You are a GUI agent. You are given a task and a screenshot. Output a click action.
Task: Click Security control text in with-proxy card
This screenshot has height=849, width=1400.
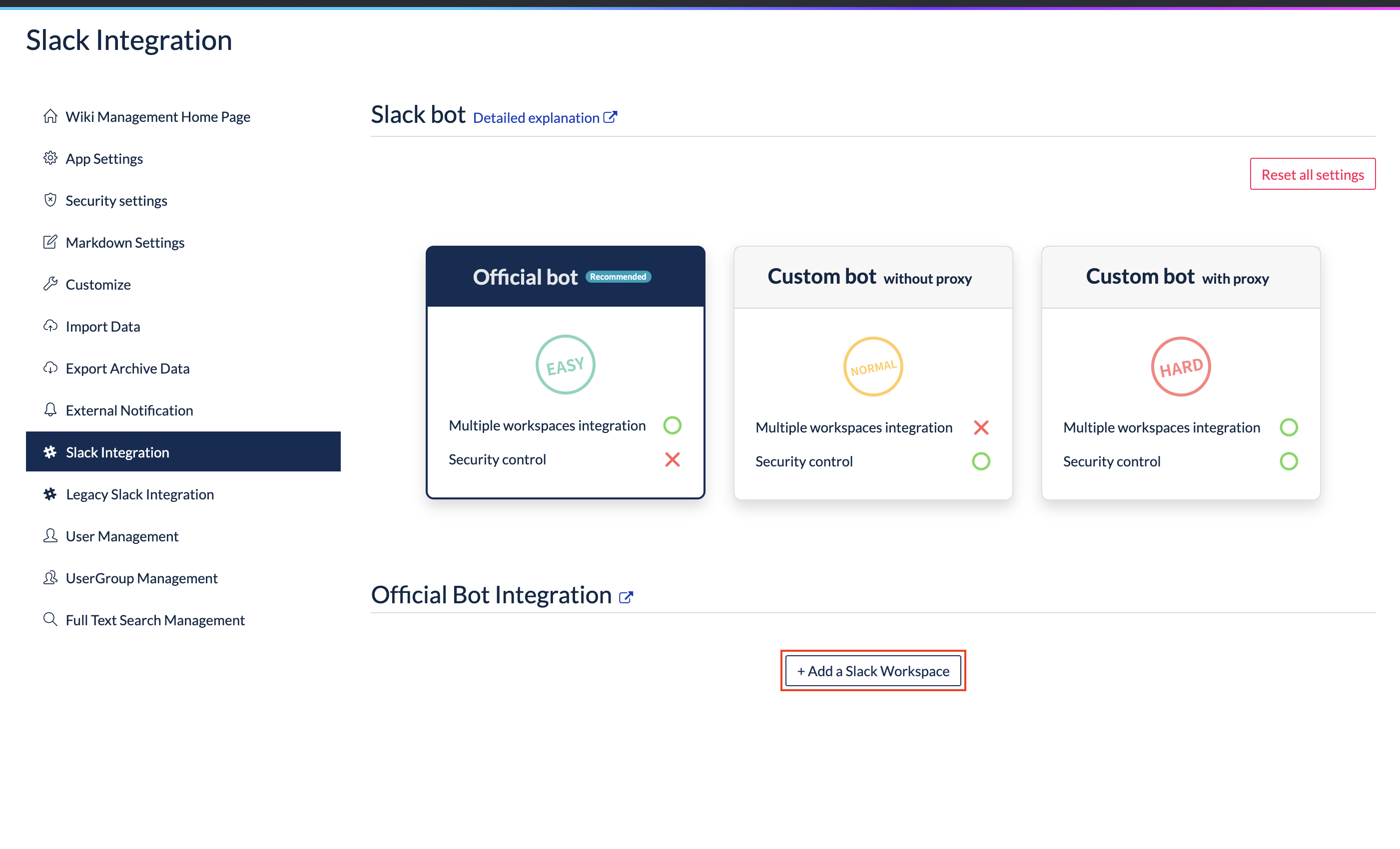pyautogui.click(x=1111, y=461)
